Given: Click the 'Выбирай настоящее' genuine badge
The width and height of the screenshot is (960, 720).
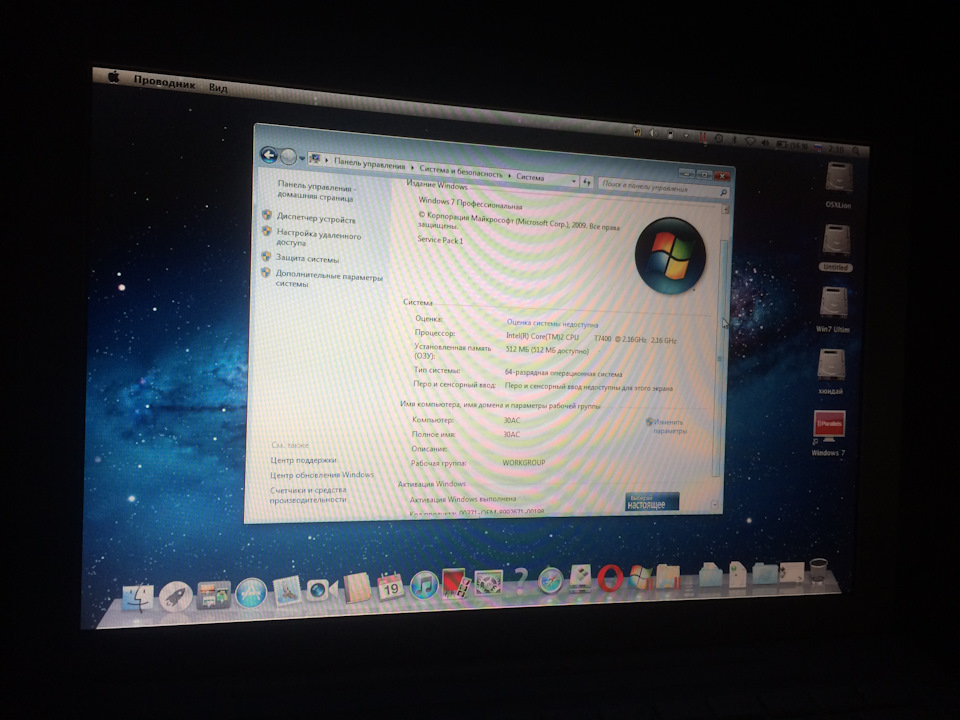Looking at the screenshot, I should [652, 502].
